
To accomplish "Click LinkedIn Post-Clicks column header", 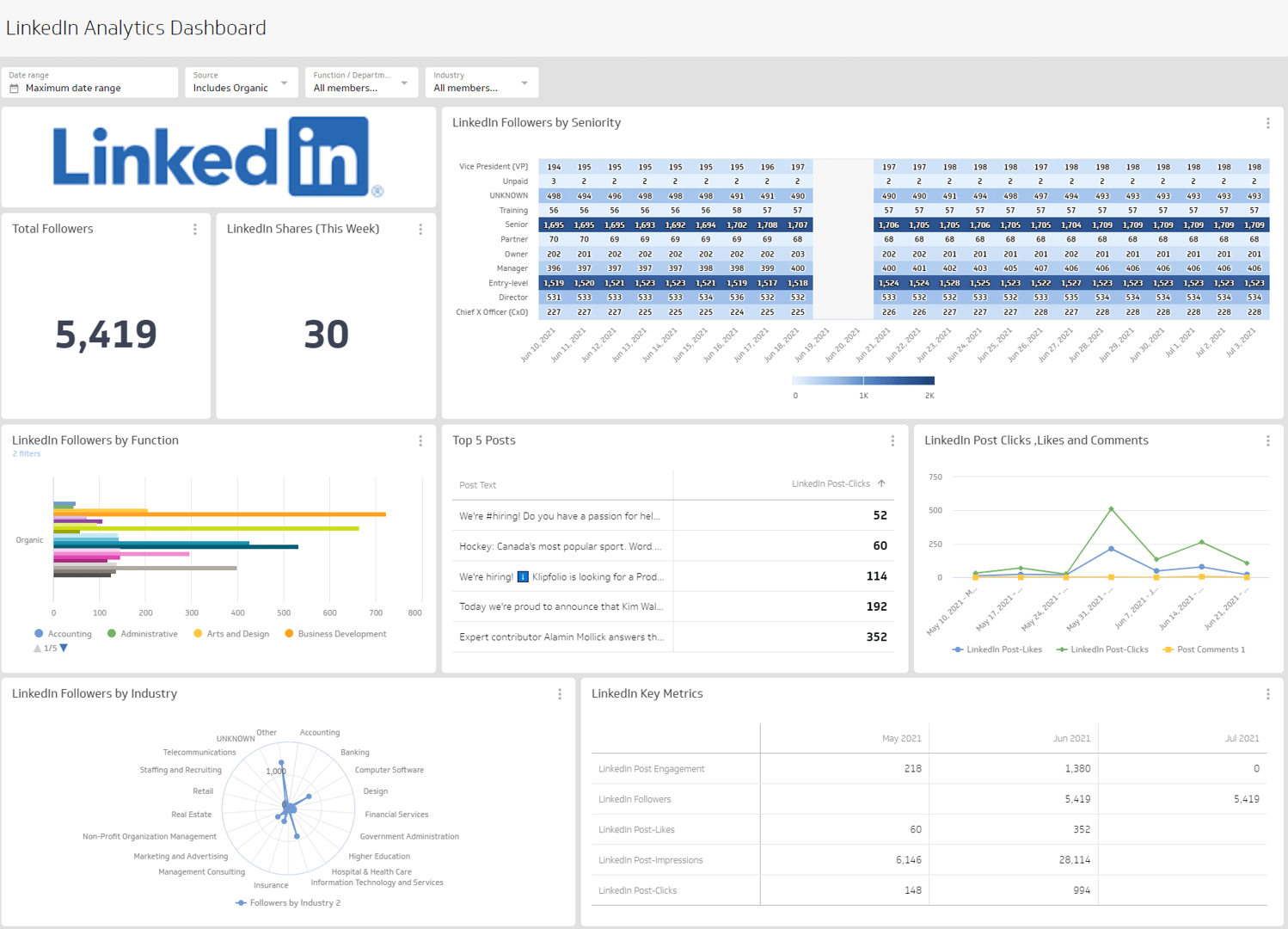I will coord(831,483).
